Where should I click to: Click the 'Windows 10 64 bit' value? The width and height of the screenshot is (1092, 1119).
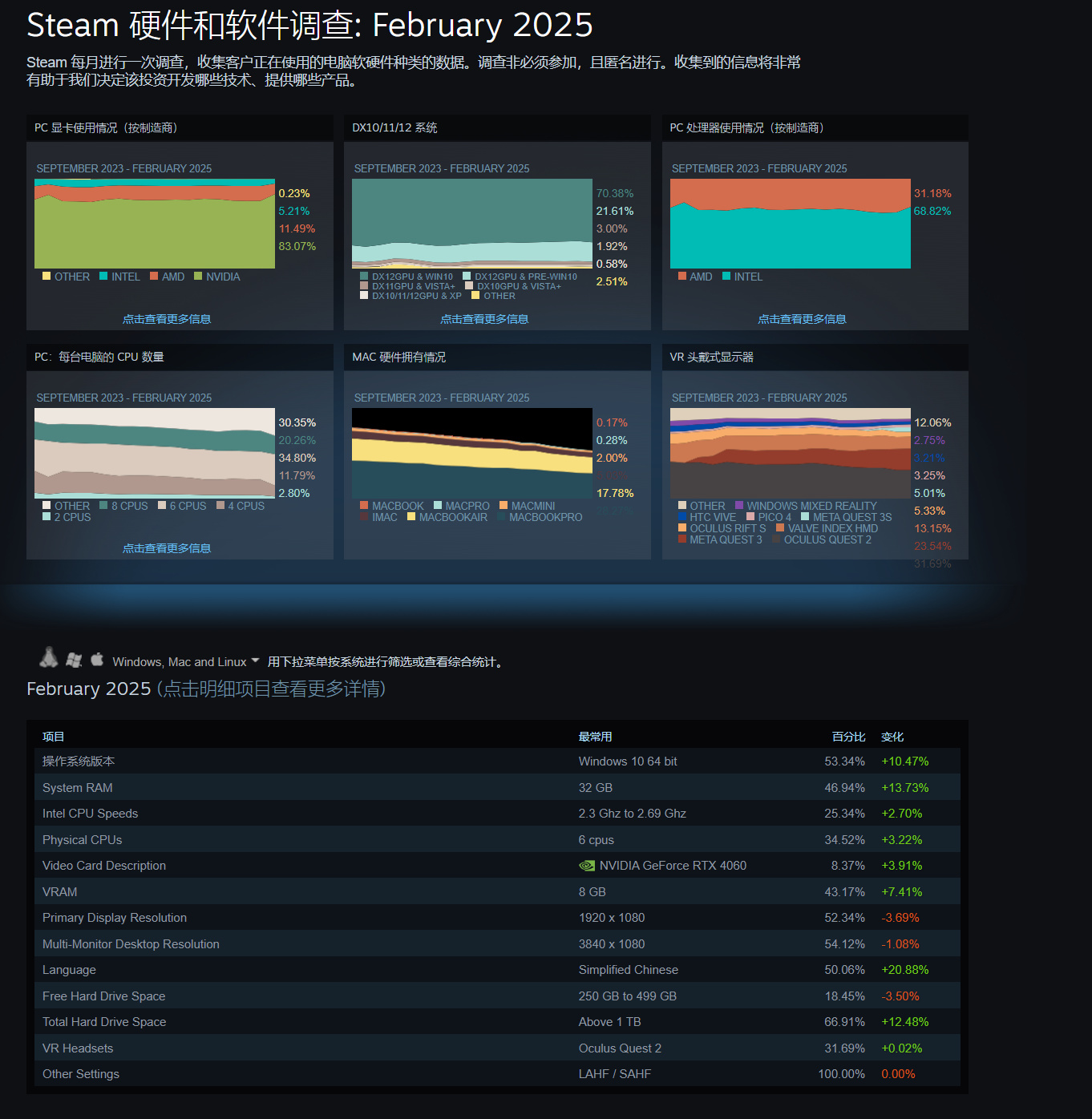(628, 761)
